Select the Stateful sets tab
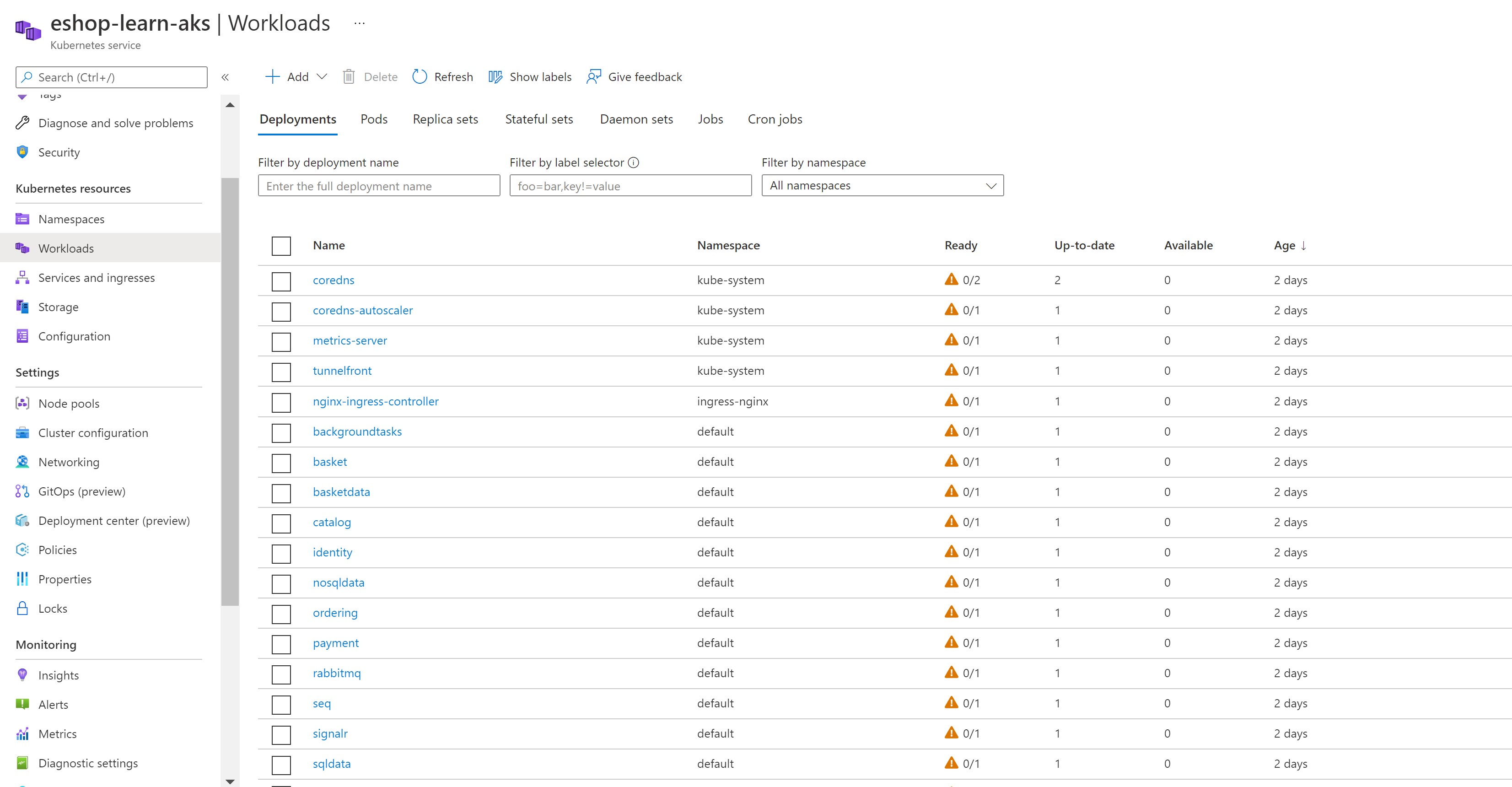1512x787 pixels. 539,119
